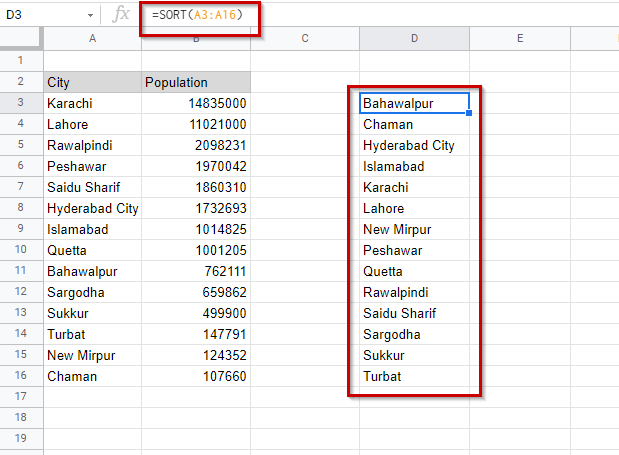Click the population value 11021000
The height and width of the screenshot is (455, 619).
[x=196, y=124]
